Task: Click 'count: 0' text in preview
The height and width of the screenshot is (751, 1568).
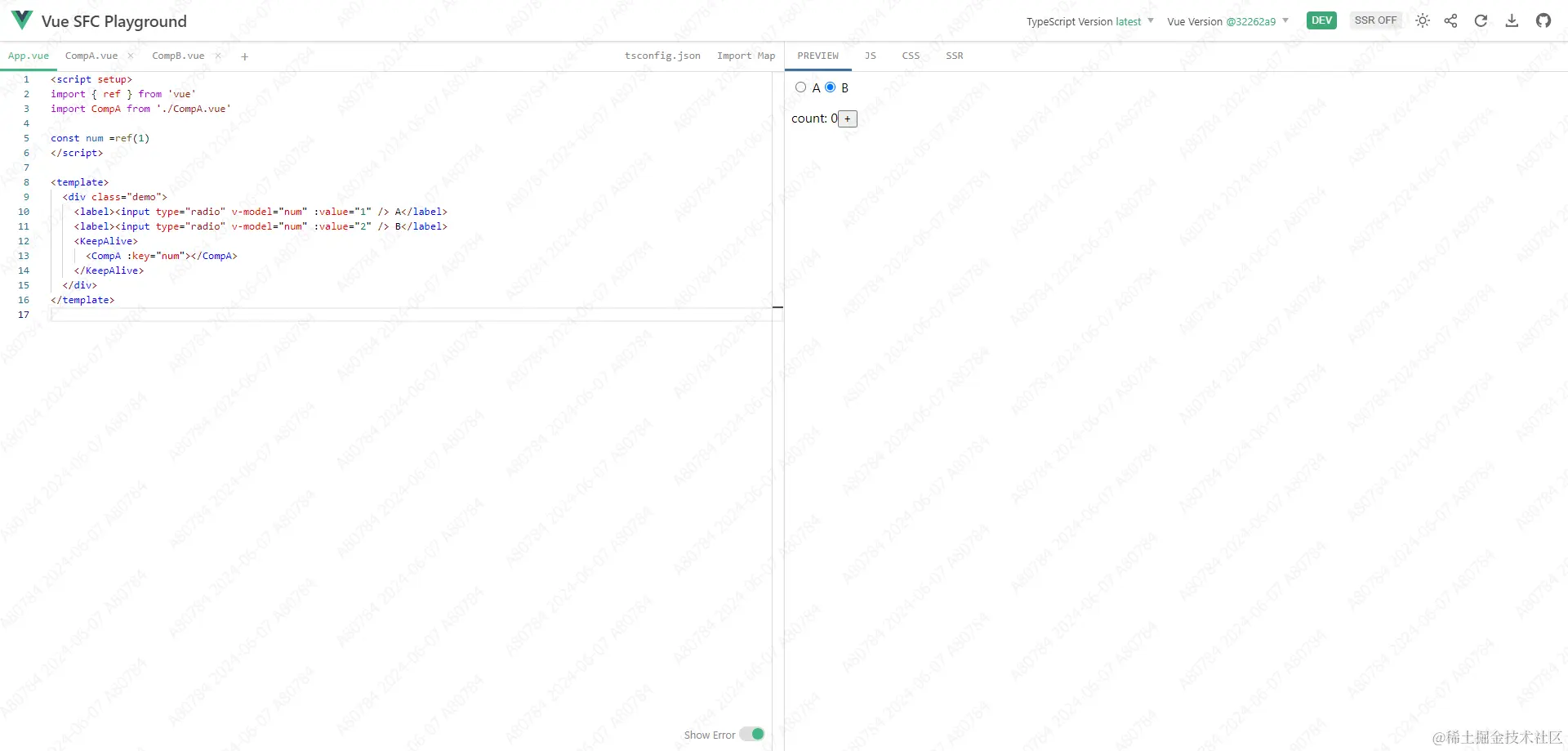Action: 814,118
